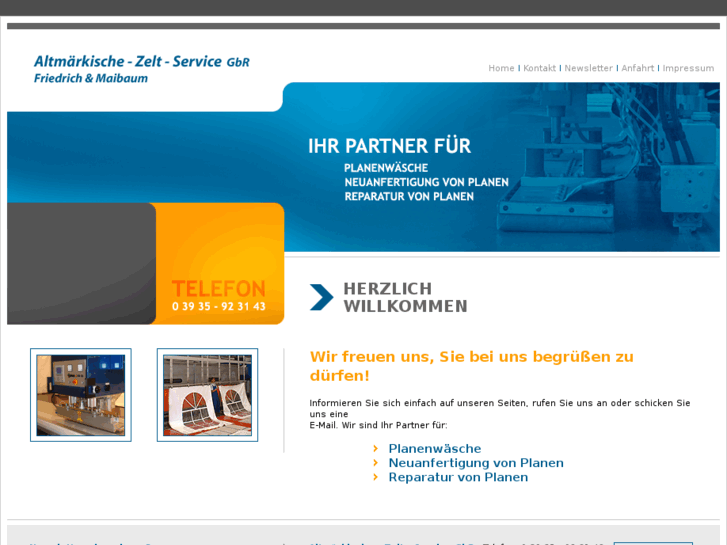Click the orange arrow bullet before Neuanfertigung
The height and width of the screenshot is (545, 727).
tap(376, 463)
